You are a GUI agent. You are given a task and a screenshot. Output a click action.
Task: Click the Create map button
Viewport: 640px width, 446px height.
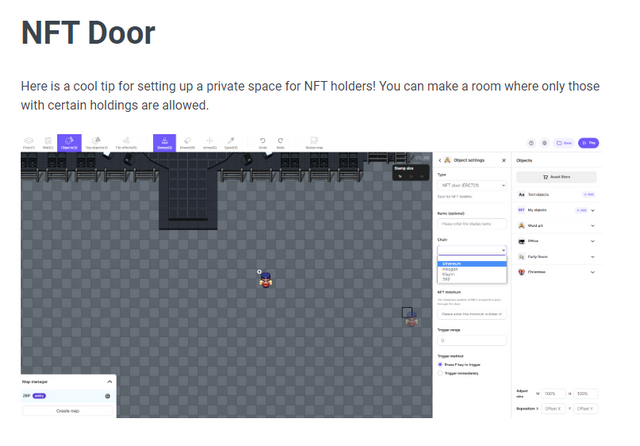point(67,410)
